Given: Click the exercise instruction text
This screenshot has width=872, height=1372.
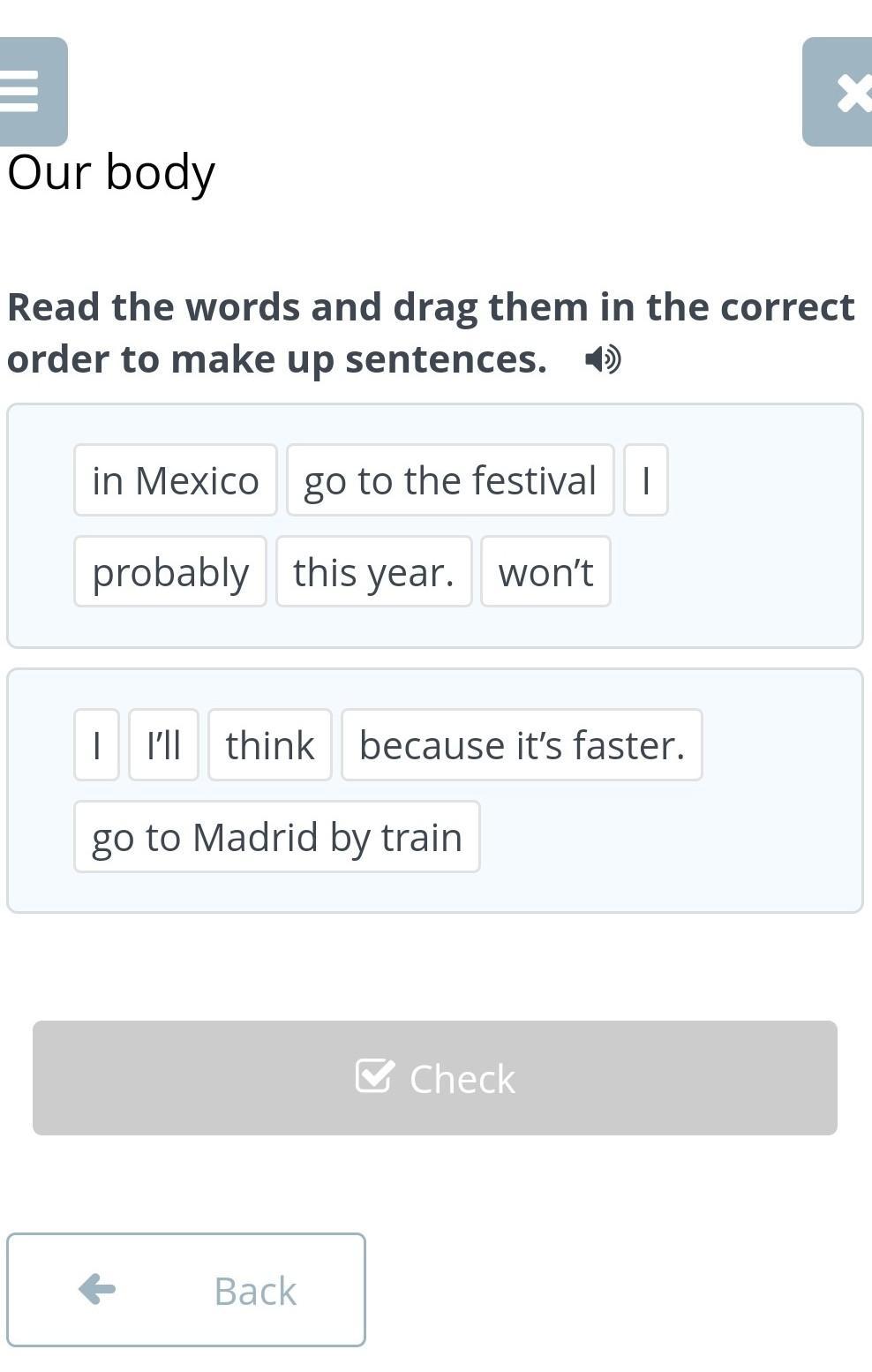Looking at the screenshot, I should tap(431, 332).
